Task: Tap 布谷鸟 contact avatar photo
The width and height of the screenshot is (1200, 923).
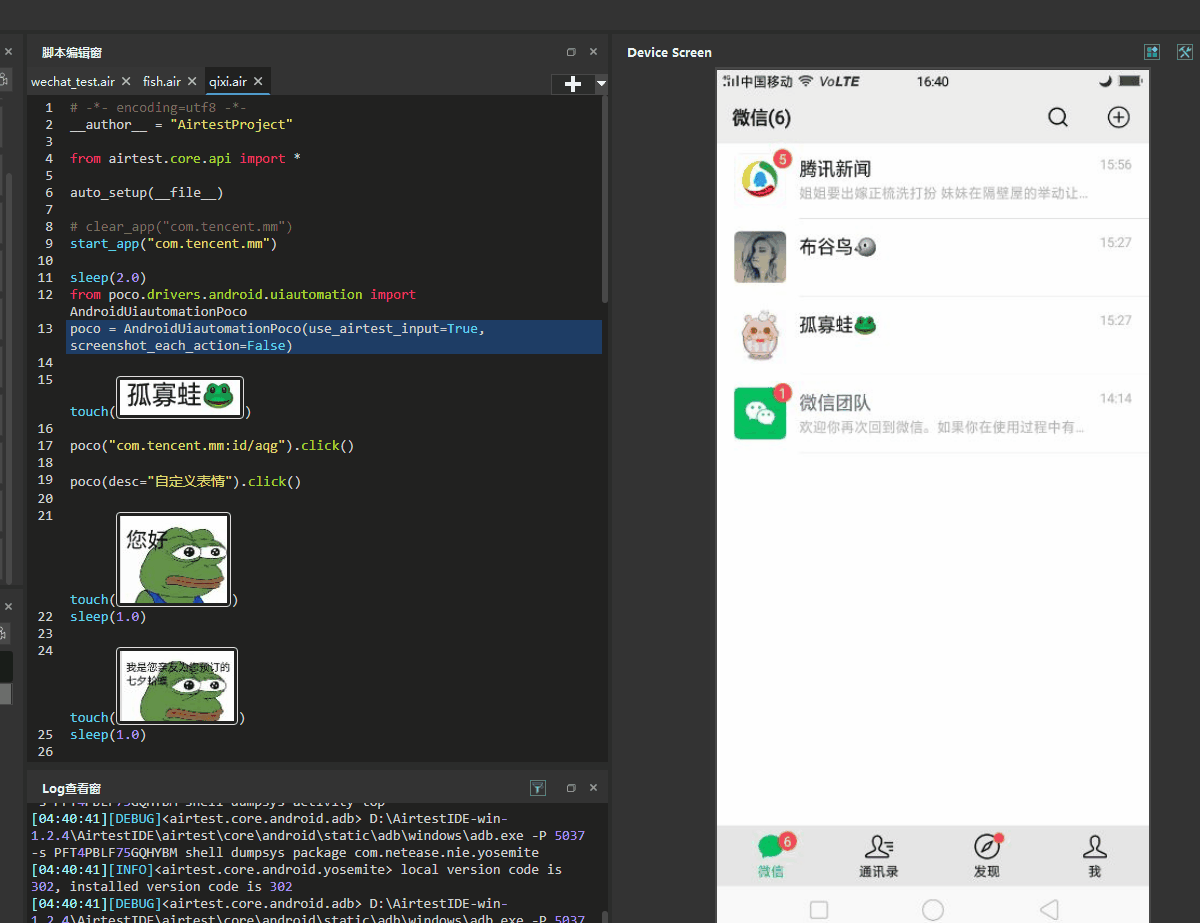Action: point(760,257)
